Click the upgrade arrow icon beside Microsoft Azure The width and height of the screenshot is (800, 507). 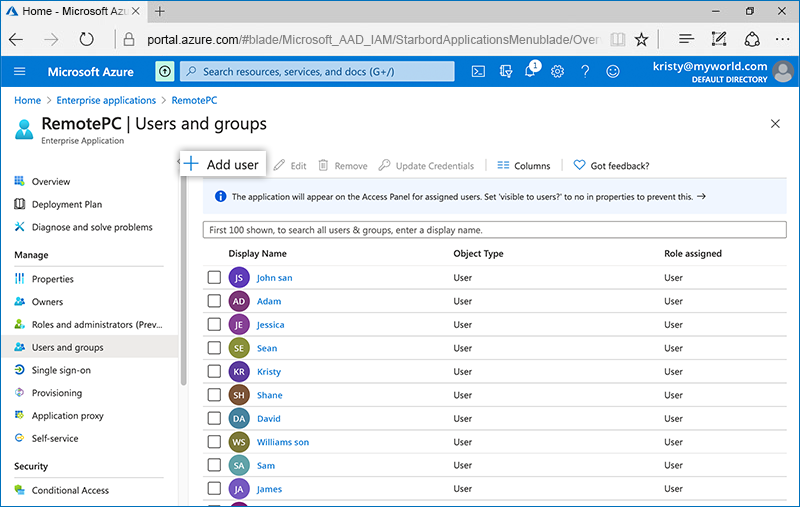tap(164, 71)
